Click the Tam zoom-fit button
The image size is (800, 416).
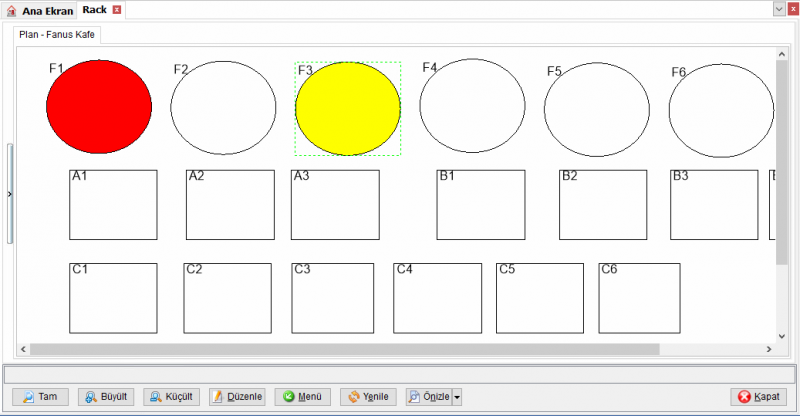pos(40,397)
